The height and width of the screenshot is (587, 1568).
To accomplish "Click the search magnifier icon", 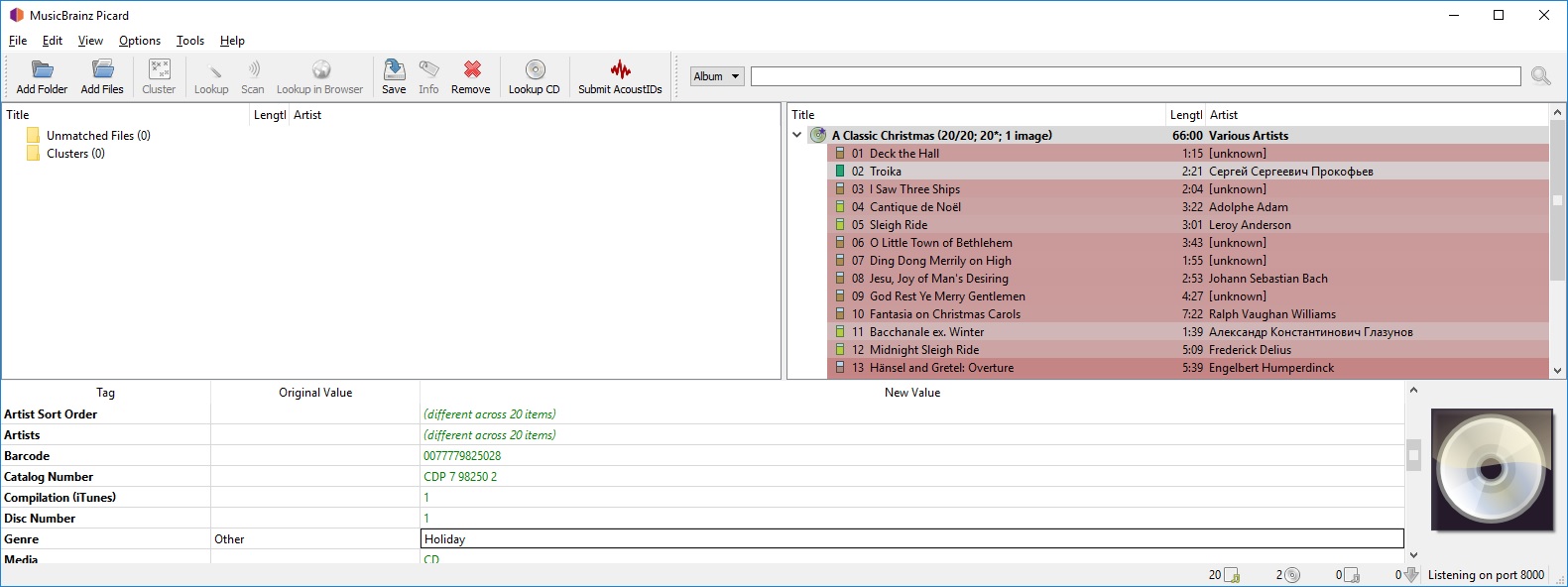I will click(x=1540, y=76).
